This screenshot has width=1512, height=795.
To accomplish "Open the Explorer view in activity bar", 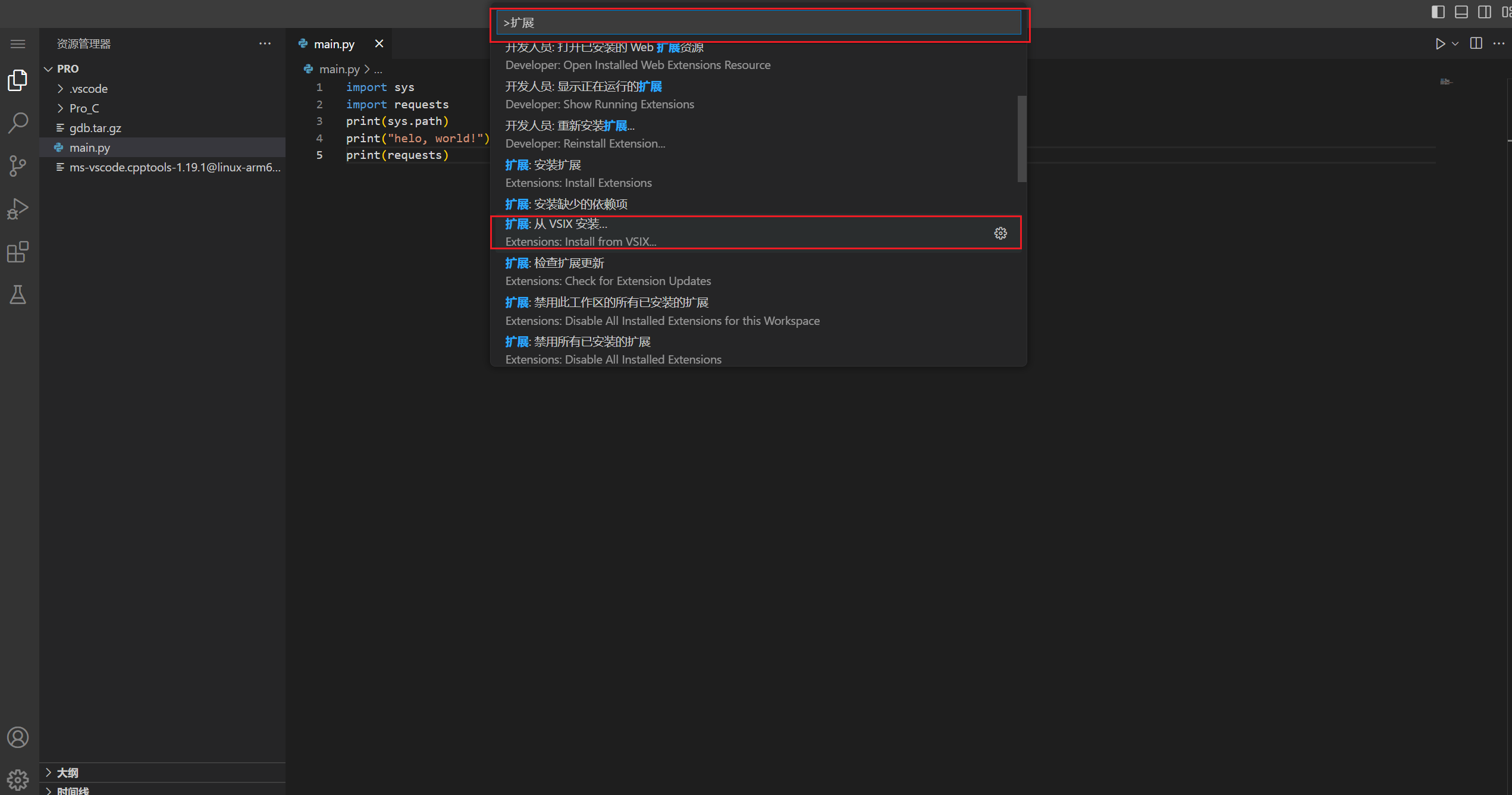I will 18,80.
